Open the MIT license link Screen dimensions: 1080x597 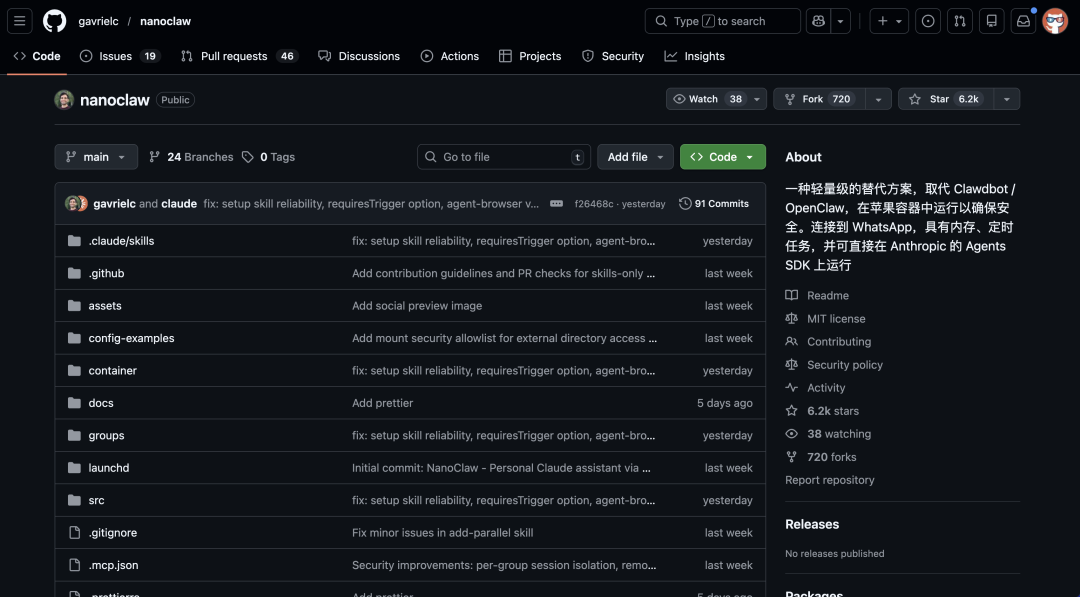[x=834, y=318]
